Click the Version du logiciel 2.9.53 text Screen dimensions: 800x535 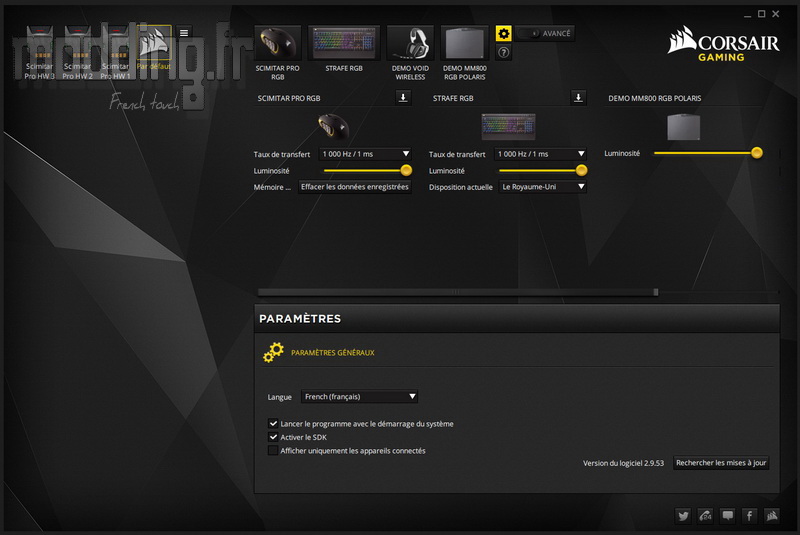point(623,463)
